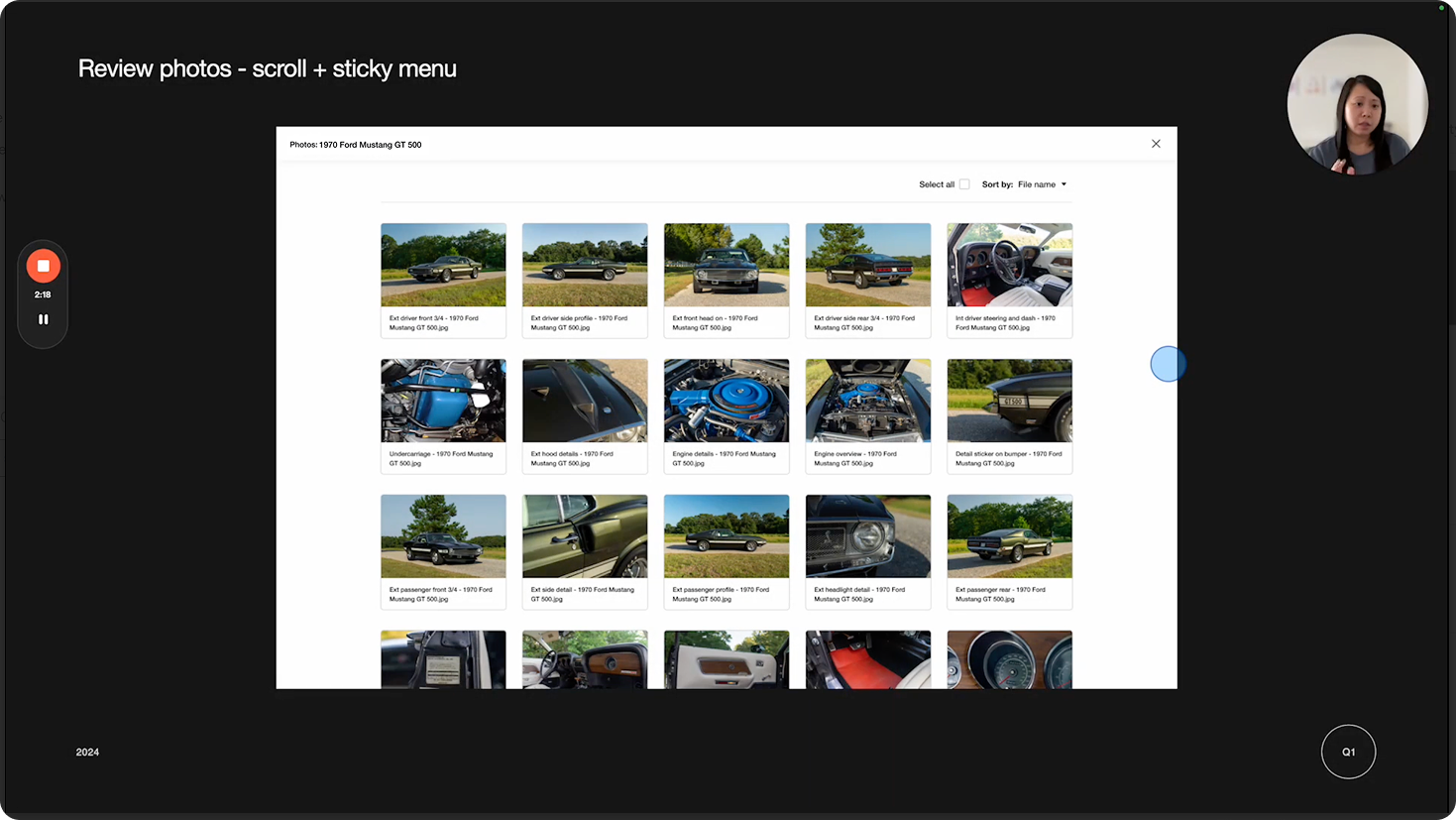Click the white door panel photo in bottom row
Screen dimensions: 1456x820
(x=727, y=659)
